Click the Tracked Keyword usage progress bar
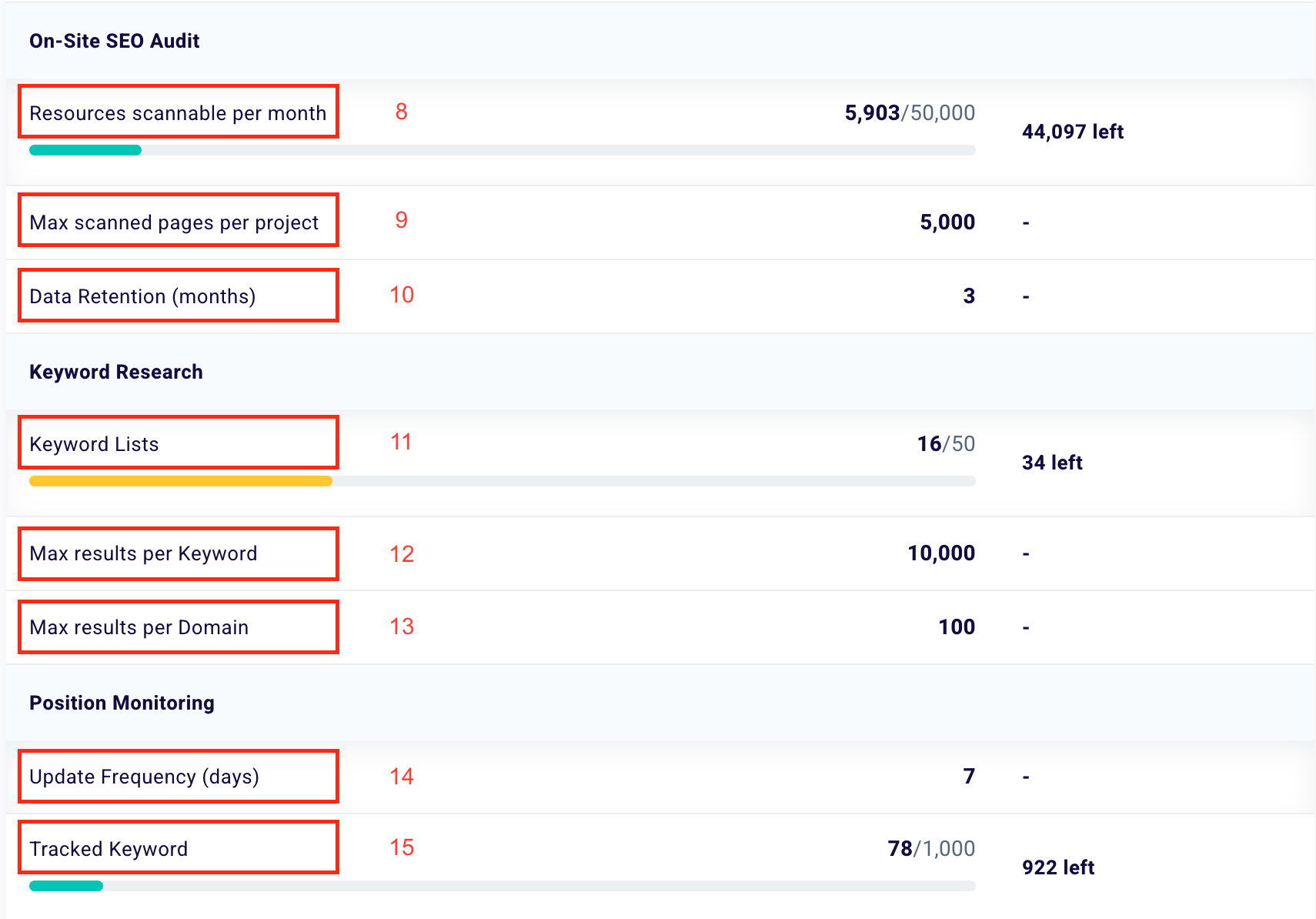This screenshot has width=1316, height=919. coord(502,886)
